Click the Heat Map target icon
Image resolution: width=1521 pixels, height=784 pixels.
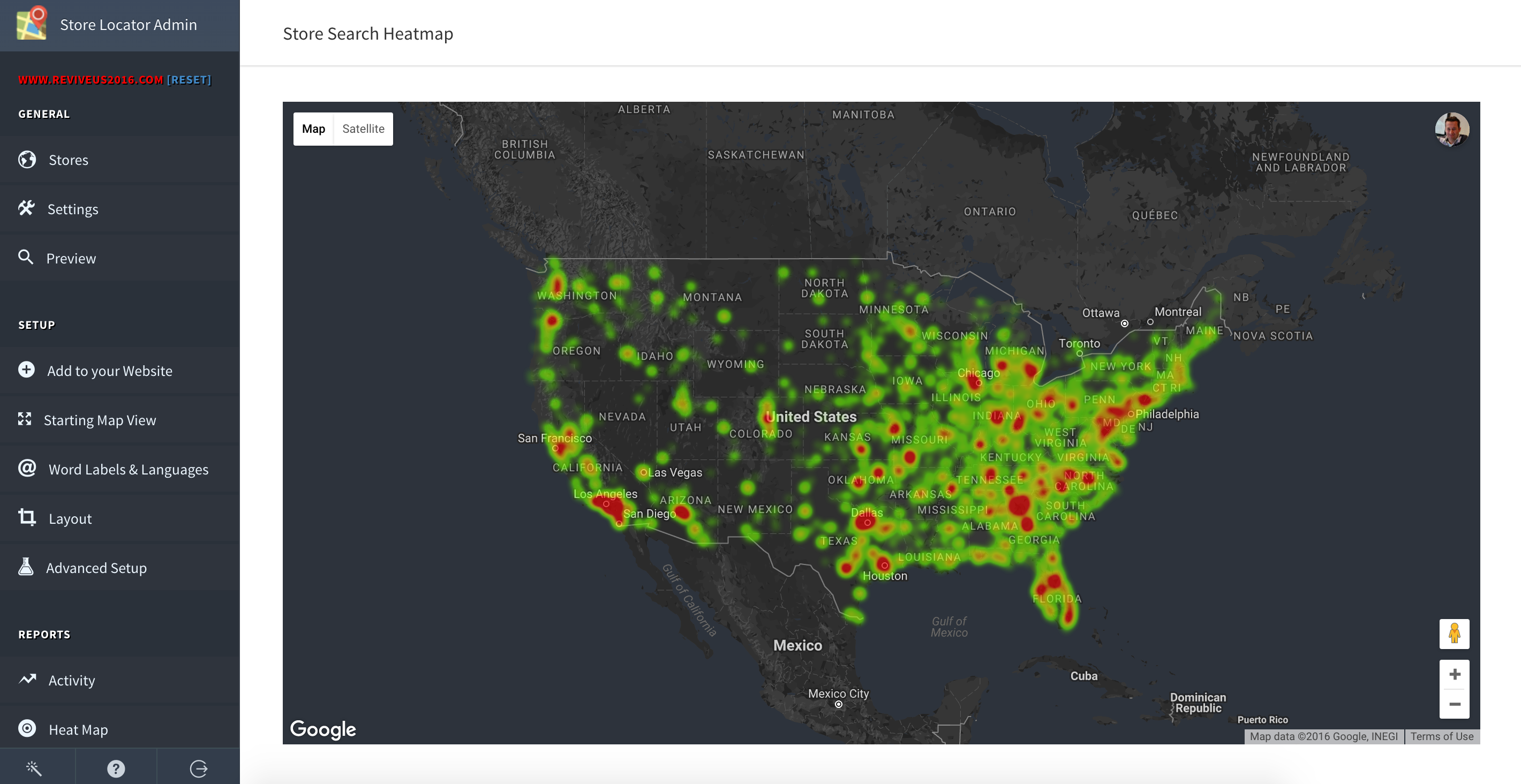pos(27,728)
